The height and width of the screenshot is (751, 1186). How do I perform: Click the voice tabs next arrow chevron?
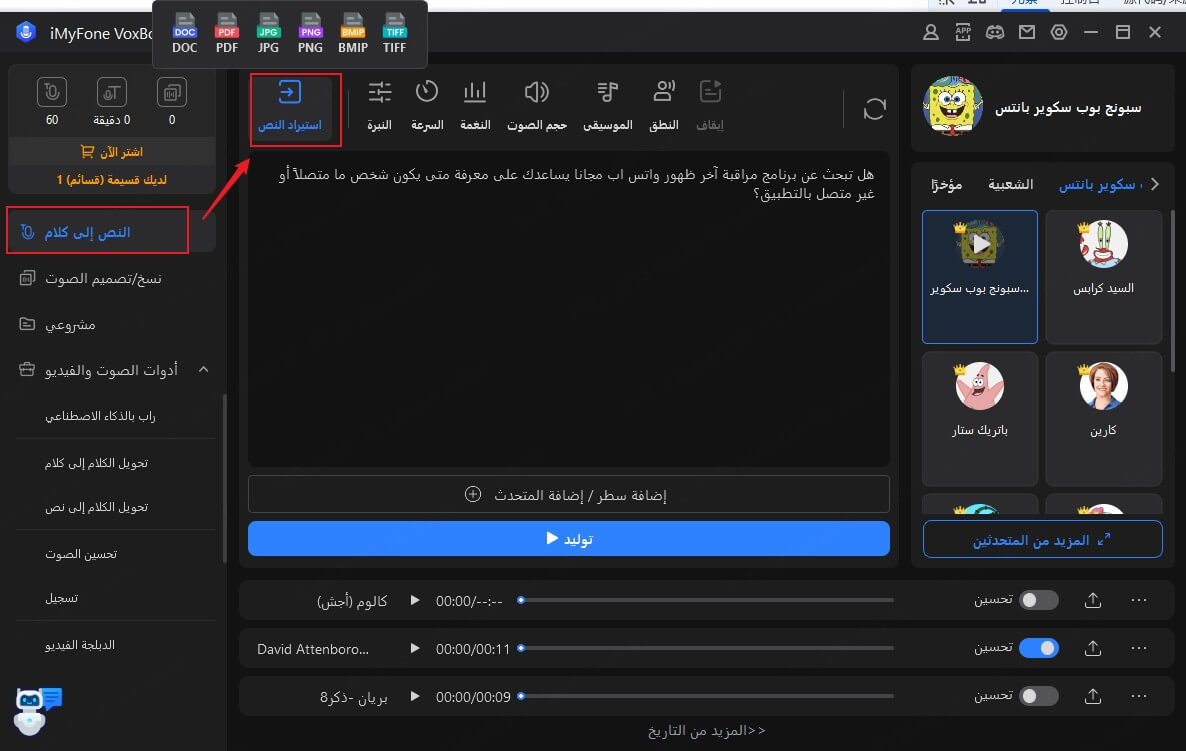coord(1154,185)
